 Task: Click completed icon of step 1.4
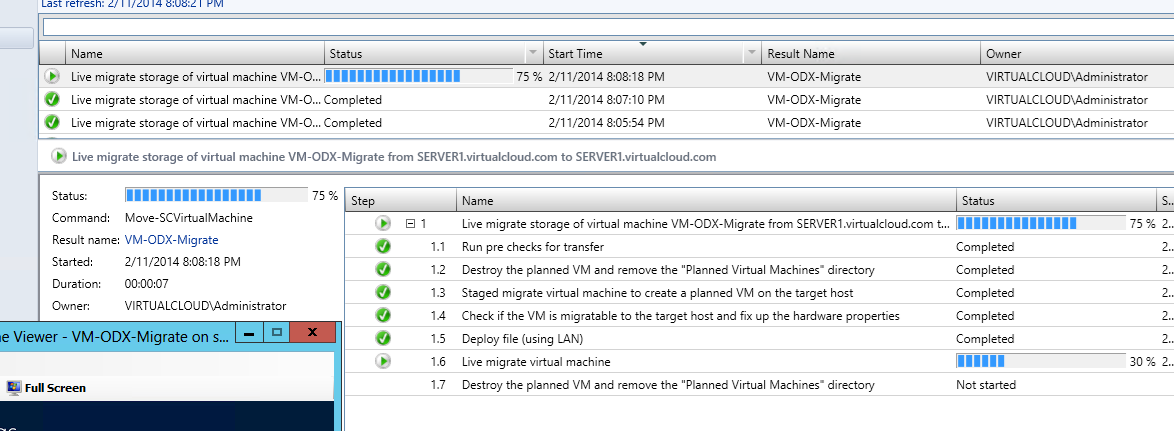tap(383, 316)
